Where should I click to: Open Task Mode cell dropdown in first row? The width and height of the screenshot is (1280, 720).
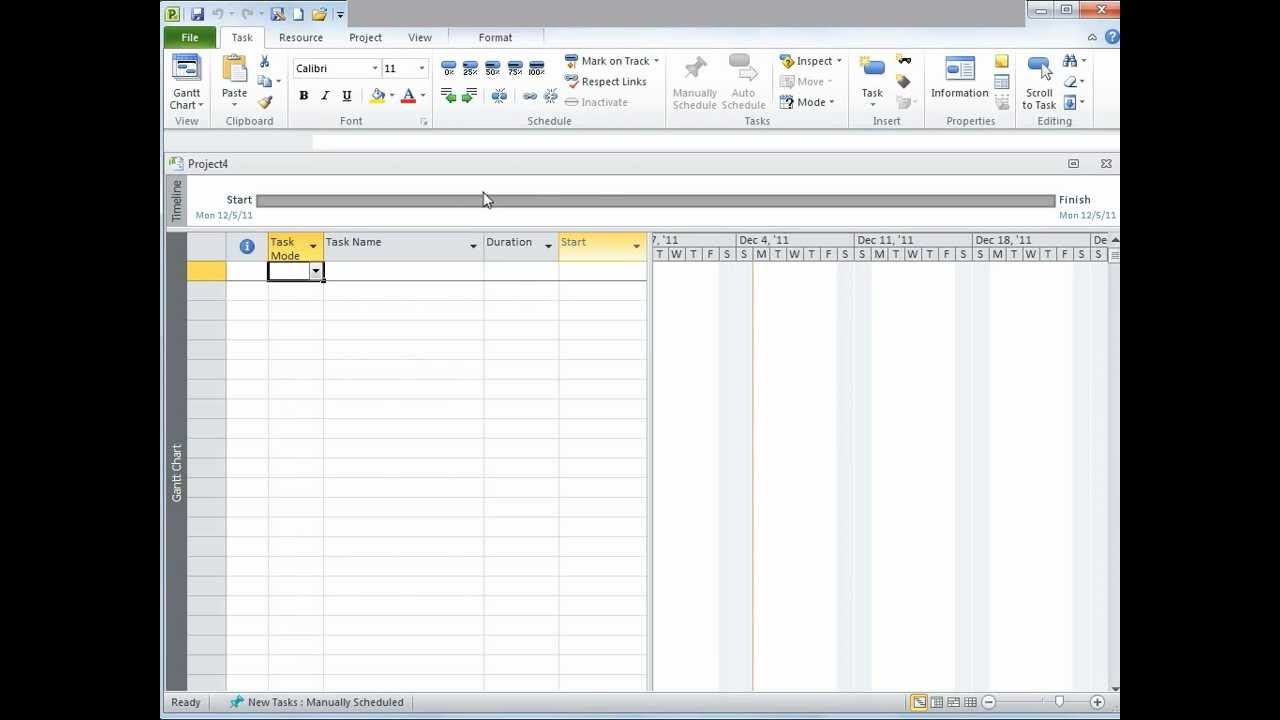(x=316, y=272)
